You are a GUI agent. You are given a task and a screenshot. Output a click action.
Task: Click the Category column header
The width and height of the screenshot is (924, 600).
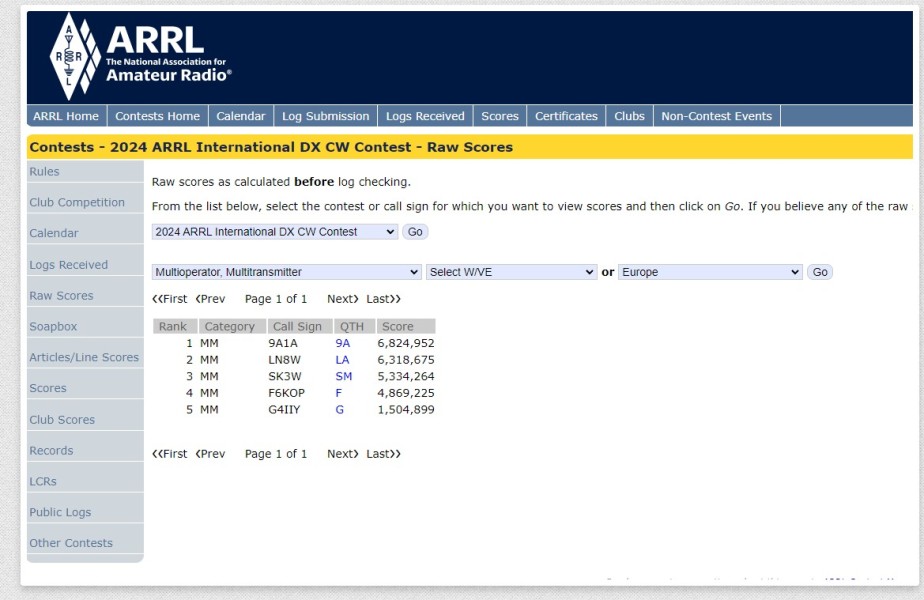(x=232, y=327)
